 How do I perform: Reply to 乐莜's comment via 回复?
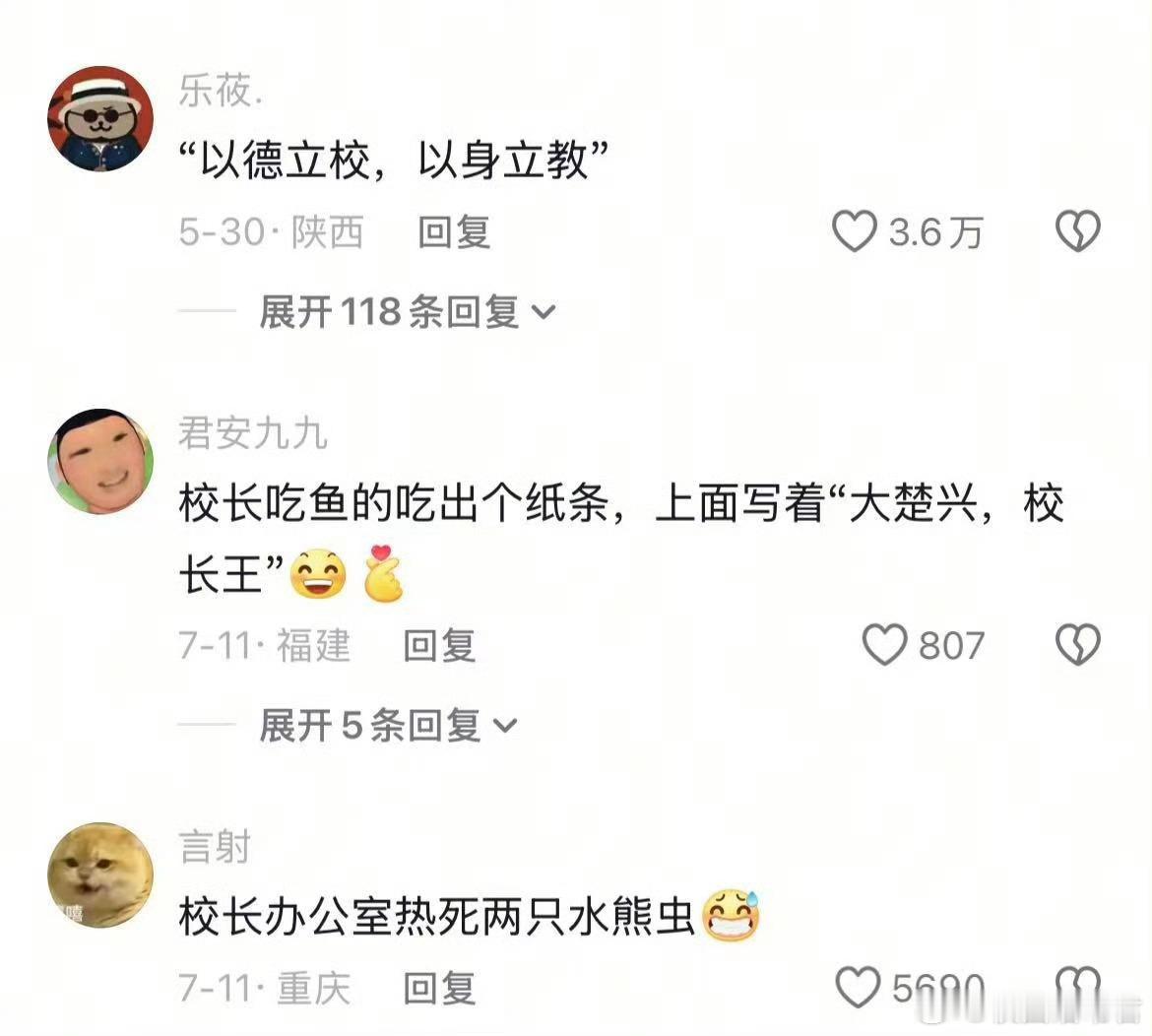[453, 232]
